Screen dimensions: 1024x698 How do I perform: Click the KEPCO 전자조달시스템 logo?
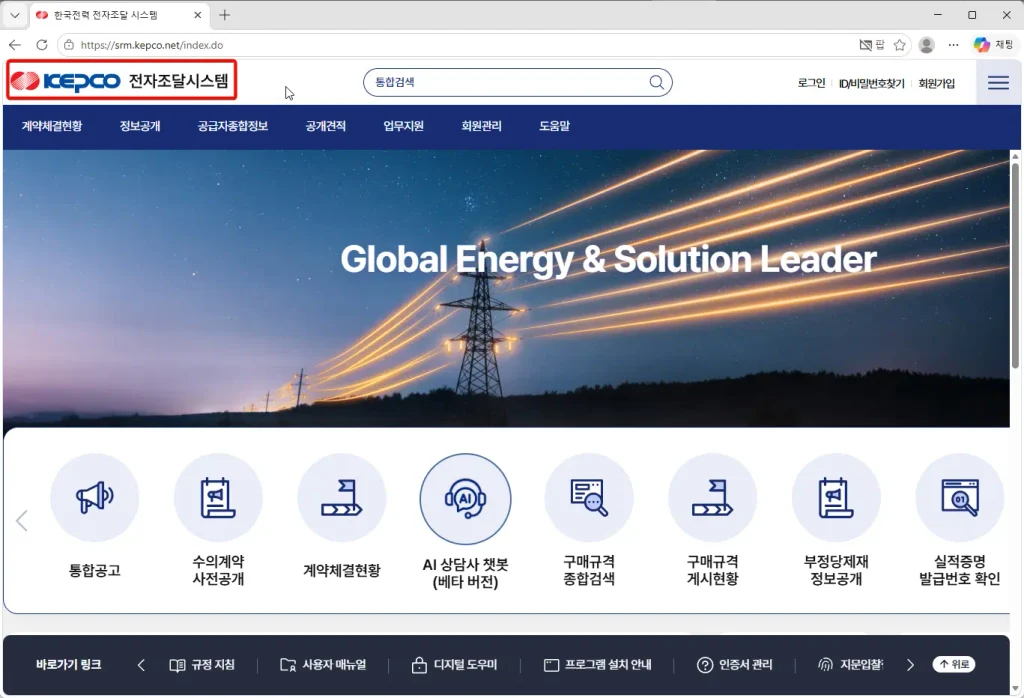(x=121, y=80)
